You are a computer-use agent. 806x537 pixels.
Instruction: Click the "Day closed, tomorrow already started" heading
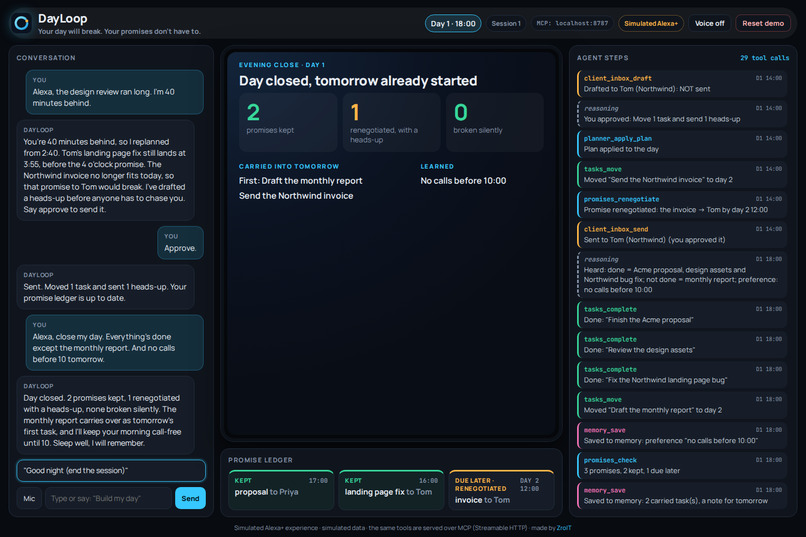tap(358, 81)
